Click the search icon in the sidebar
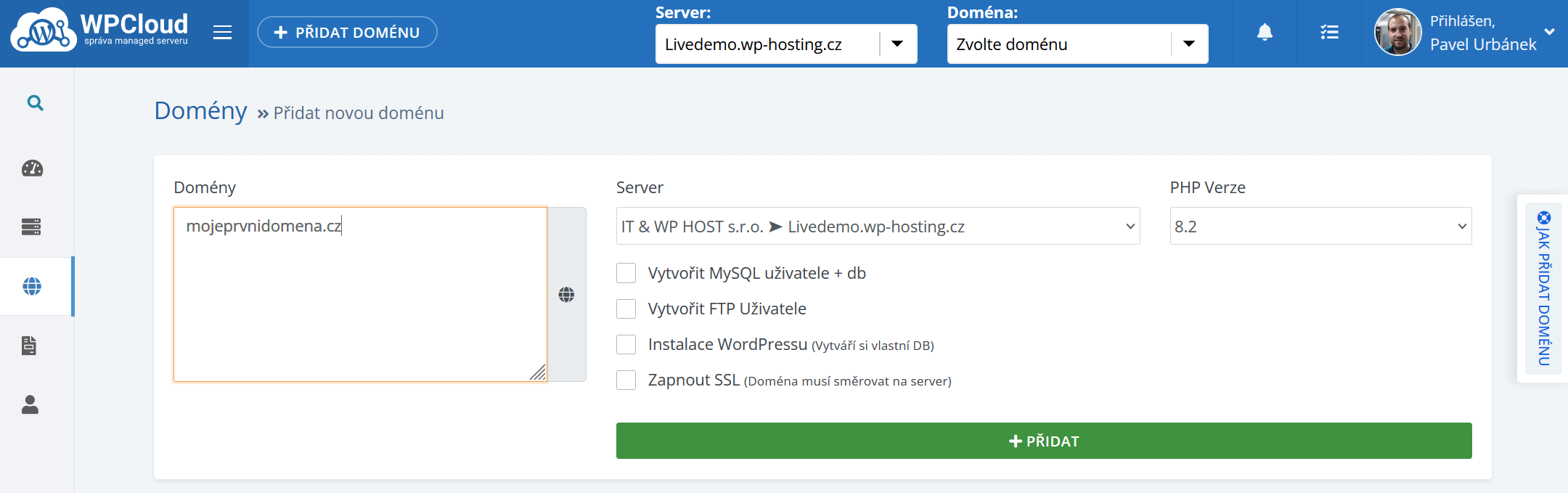 coord(35,103)
